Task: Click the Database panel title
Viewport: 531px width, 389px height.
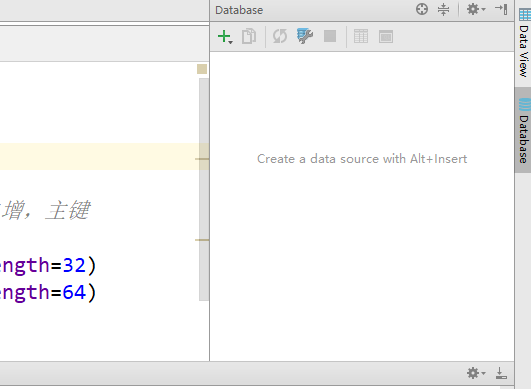Action: 239,10
